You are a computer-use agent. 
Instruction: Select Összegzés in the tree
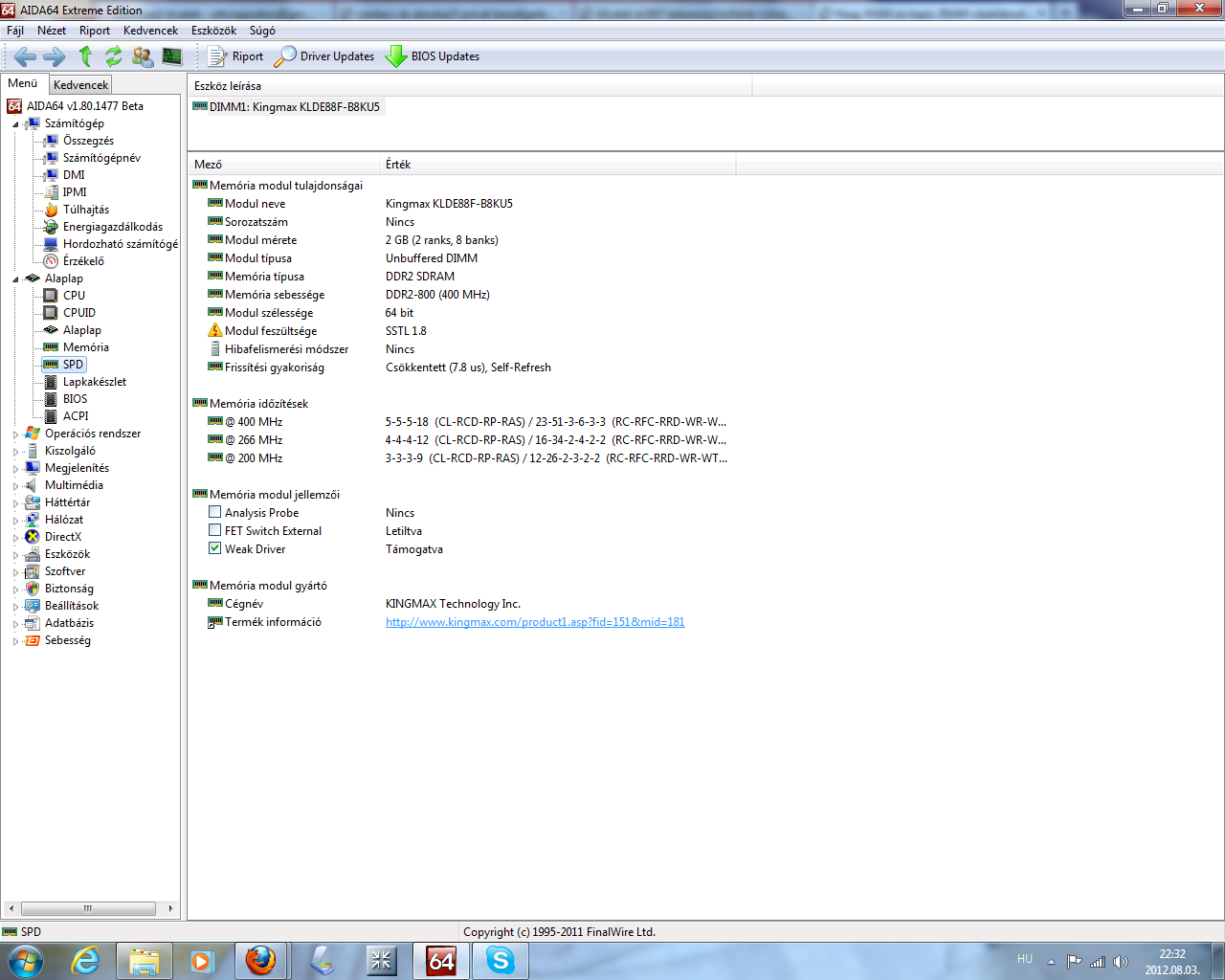click(x=88, y=141)
